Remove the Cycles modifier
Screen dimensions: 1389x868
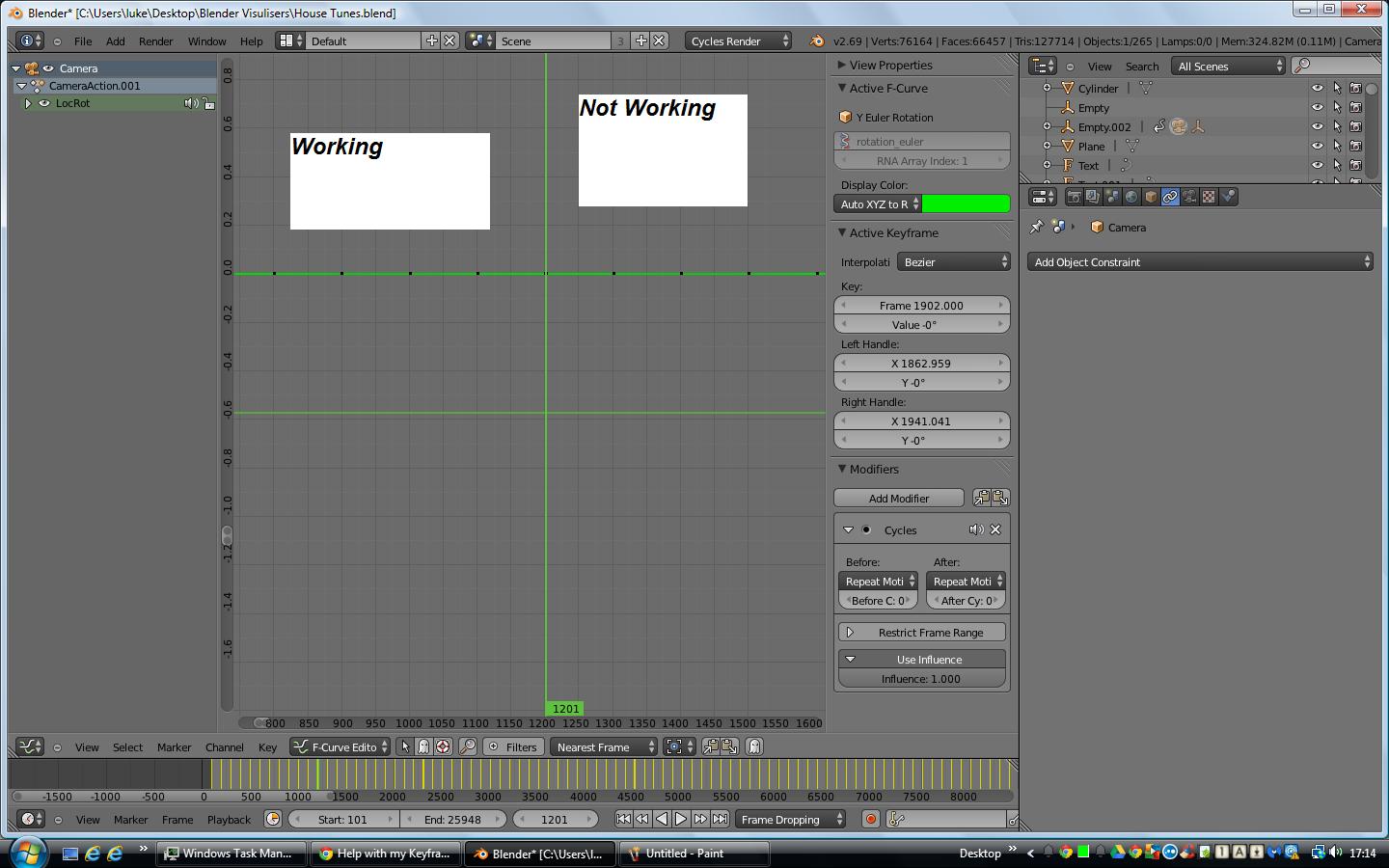tap(995, 529)
